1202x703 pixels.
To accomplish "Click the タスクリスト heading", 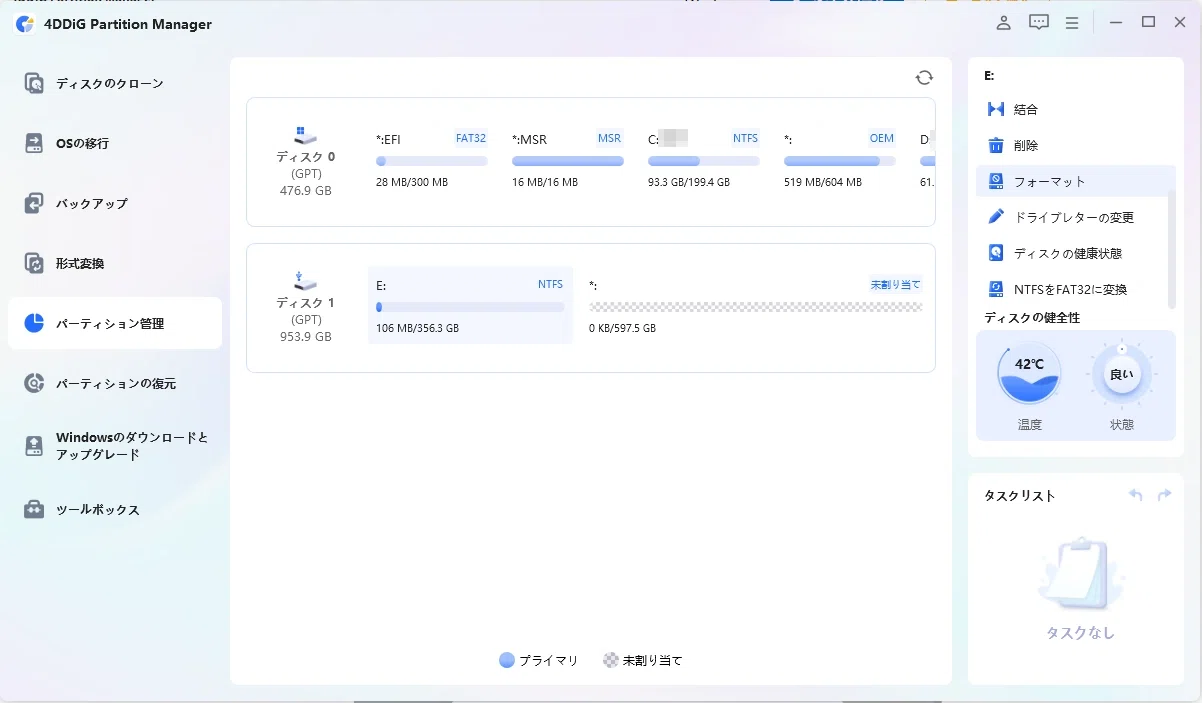I will click(1020, 495).
